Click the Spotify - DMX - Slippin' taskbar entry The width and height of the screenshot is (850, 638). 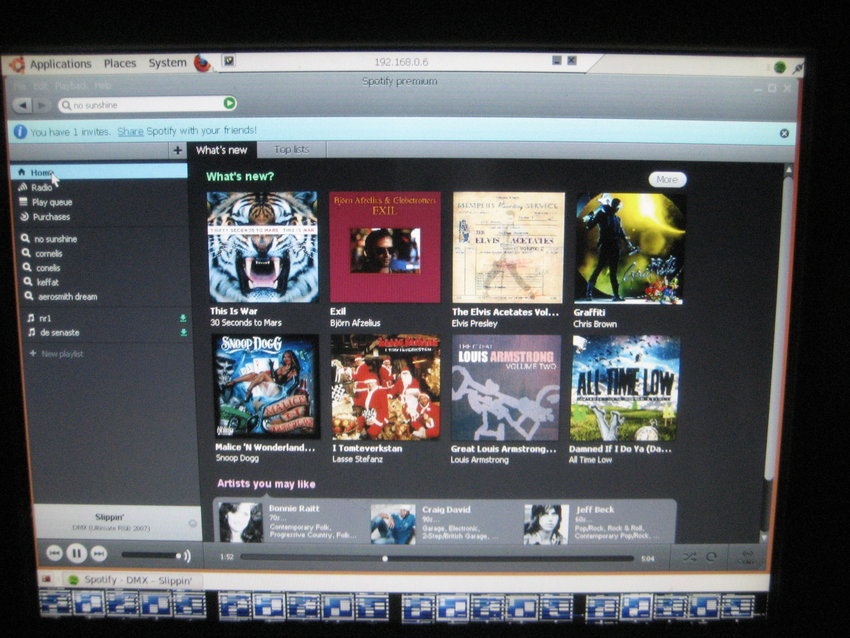click(x=132, y=580)
